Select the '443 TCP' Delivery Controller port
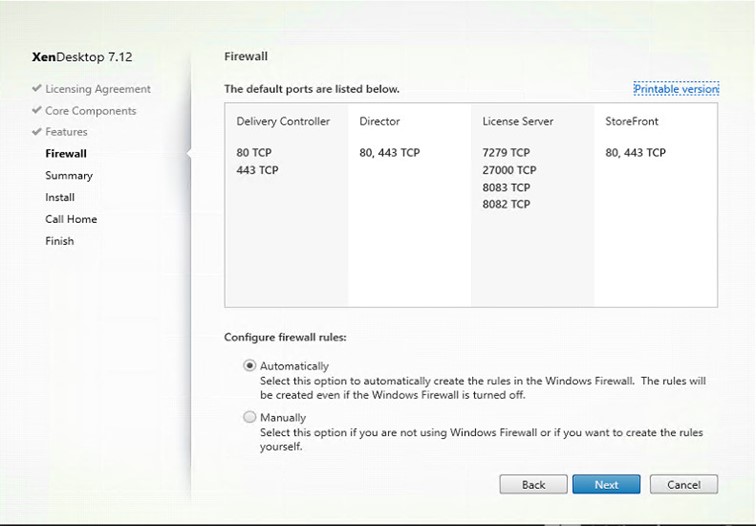 [x=257, y=170]
